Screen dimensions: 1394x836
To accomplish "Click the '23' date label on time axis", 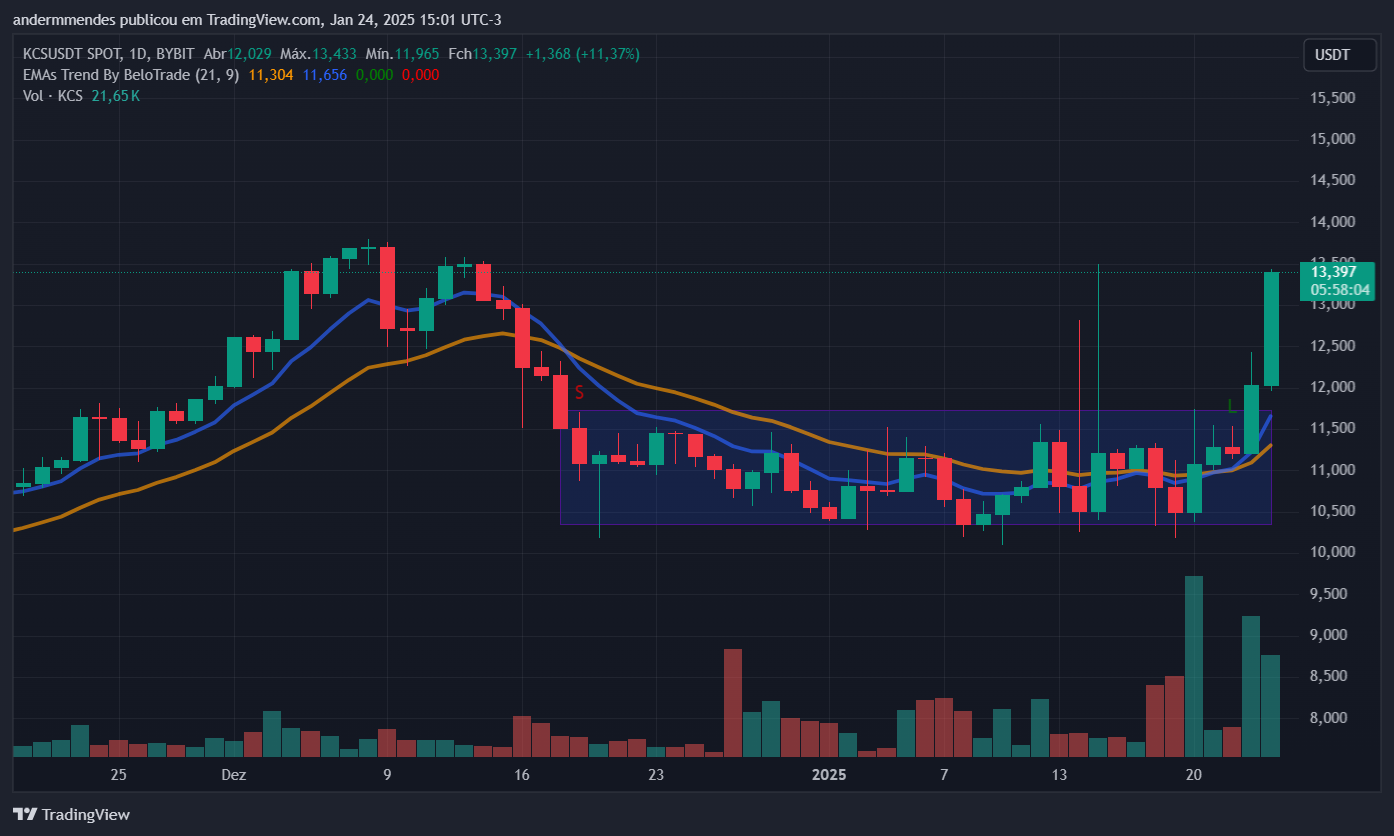I will (x=656, y=775).
